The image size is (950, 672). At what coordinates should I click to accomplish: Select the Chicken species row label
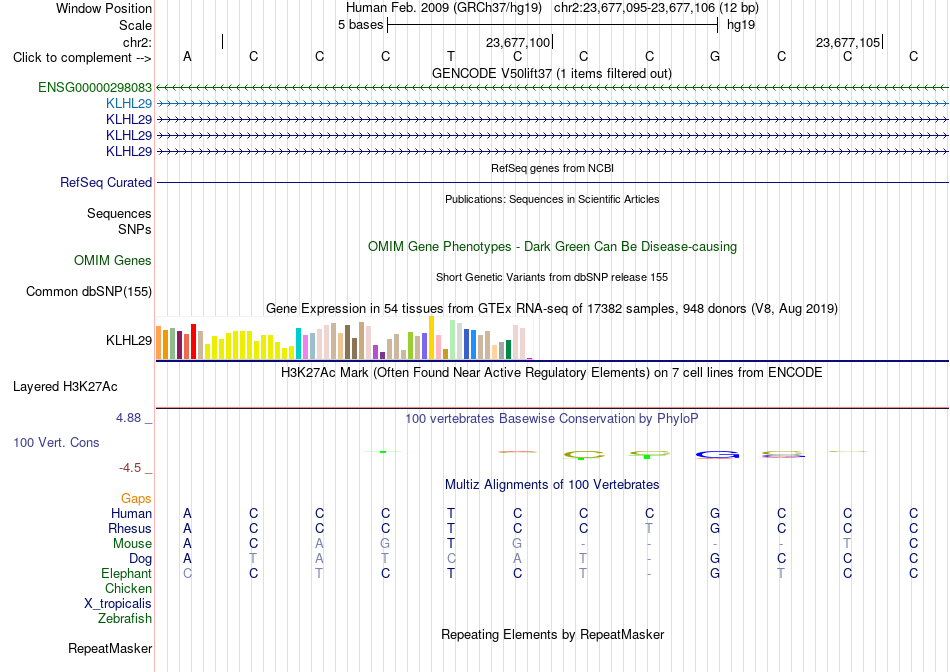click(128, 588)
